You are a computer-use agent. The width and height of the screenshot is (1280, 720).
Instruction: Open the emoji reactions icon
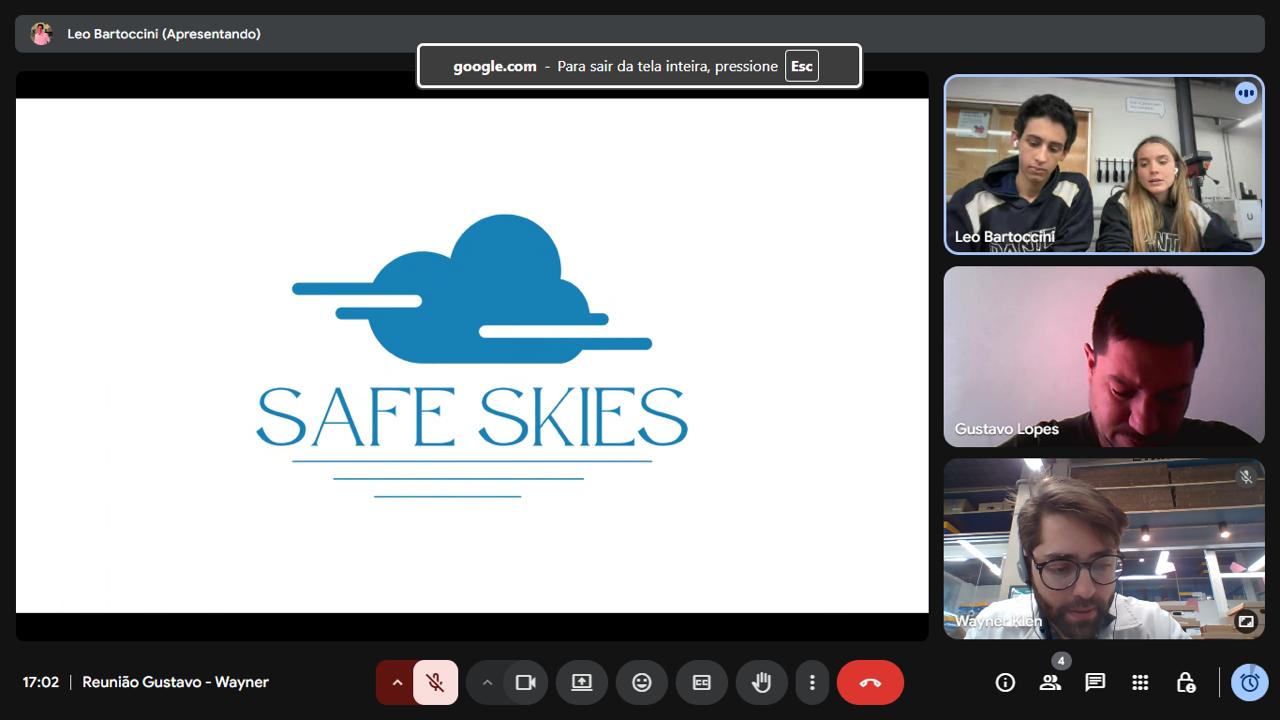click(x=641, y=683)
